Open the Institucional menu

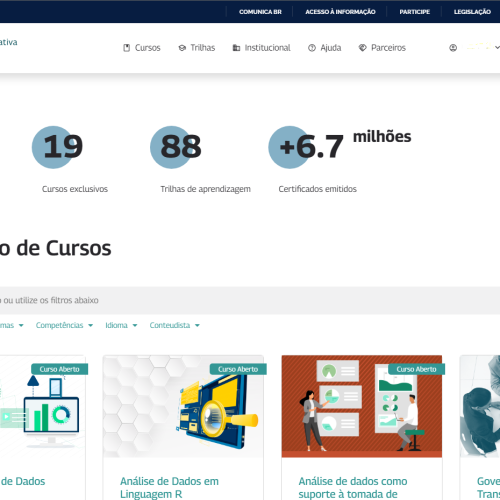pyautogui.click(x=262, y=48)
